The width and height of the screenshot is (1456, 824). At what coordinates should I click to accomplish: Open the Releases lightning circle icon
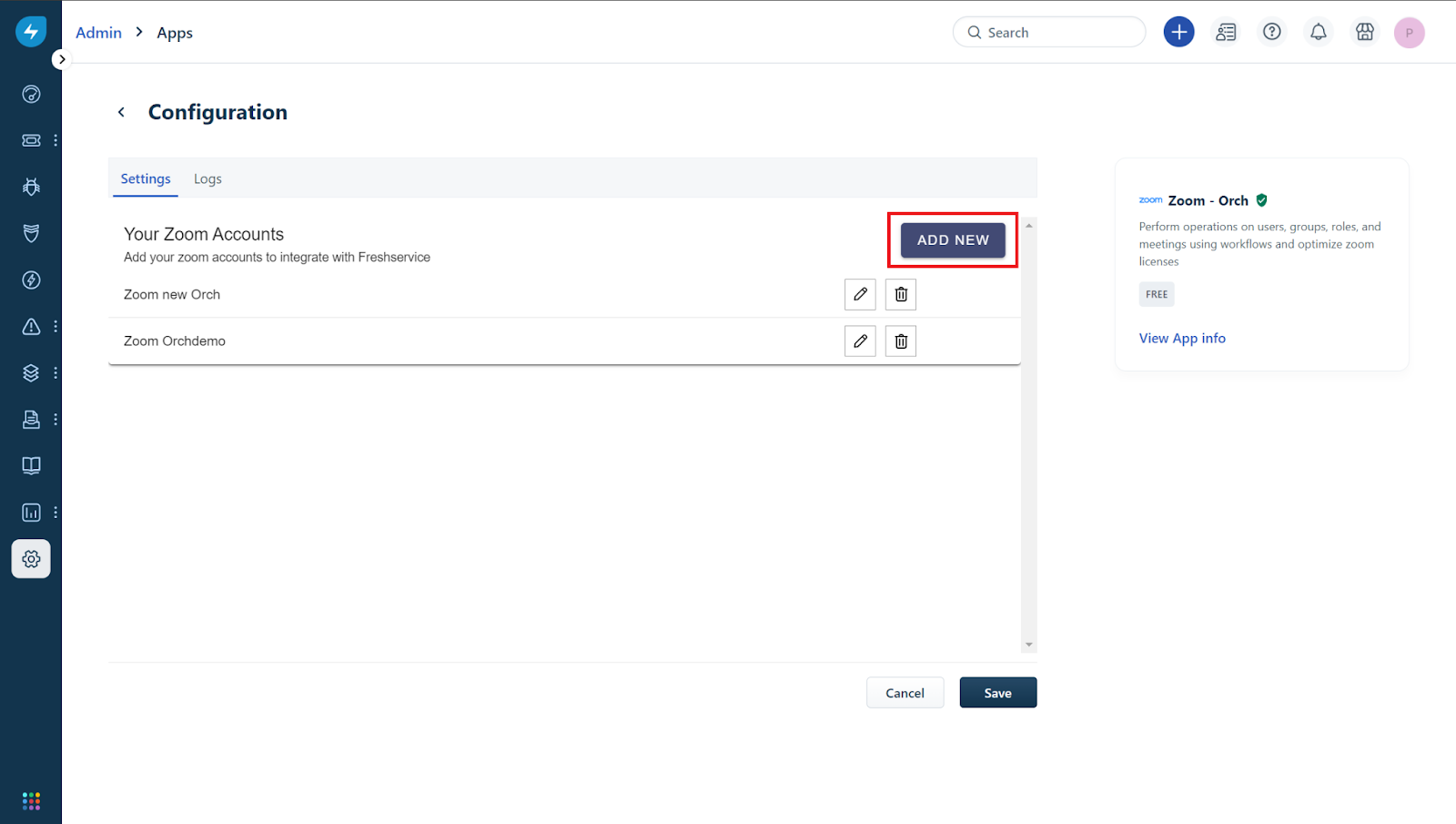click(x=31, y=280)
